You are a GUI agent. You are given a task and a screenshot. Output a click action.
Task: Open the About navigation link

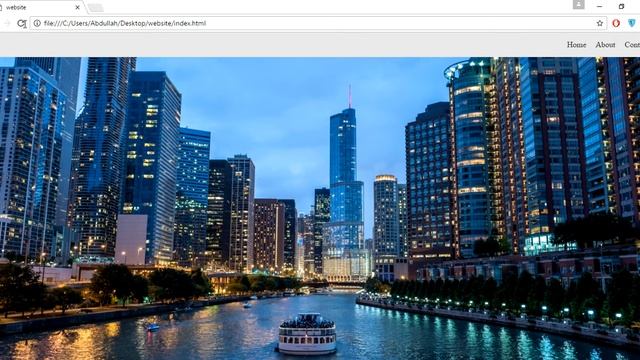point(605,45)
